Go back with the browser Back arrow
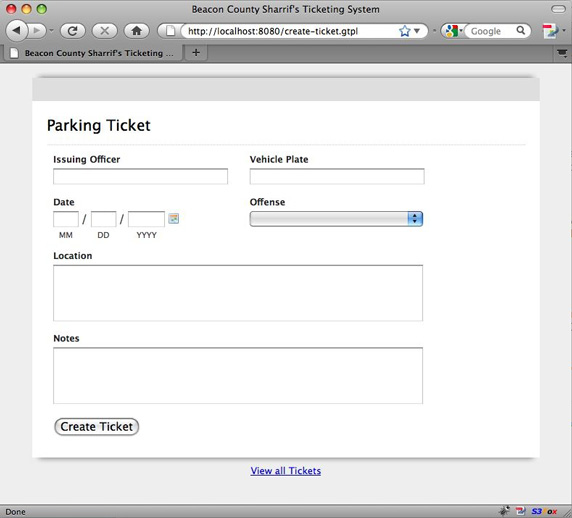The width and height of the screenshot is (572, 518). [x=16, y=31]
